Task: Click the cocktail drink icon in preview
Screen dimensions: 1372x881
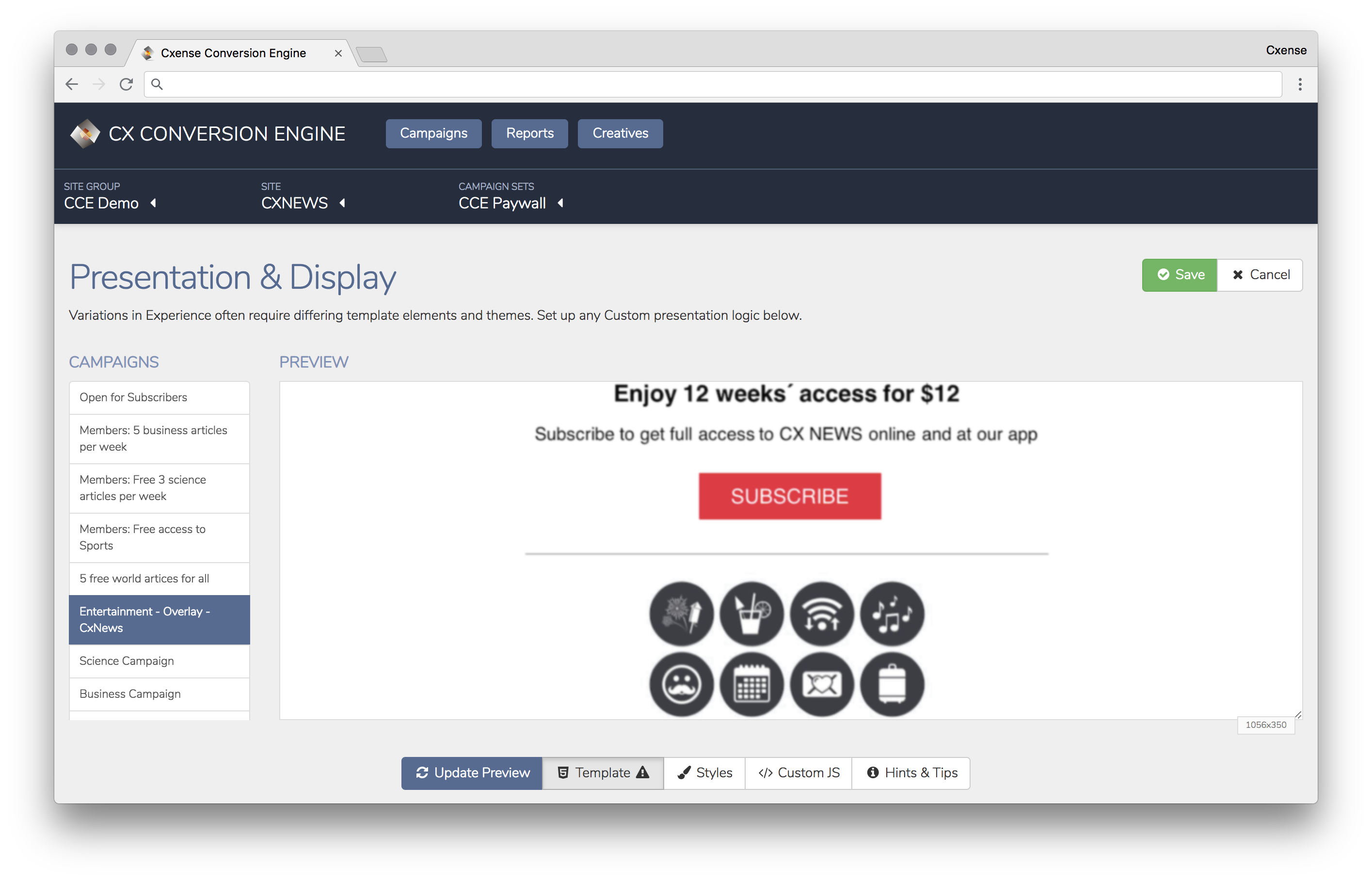Action: click(x=751, y=614)
